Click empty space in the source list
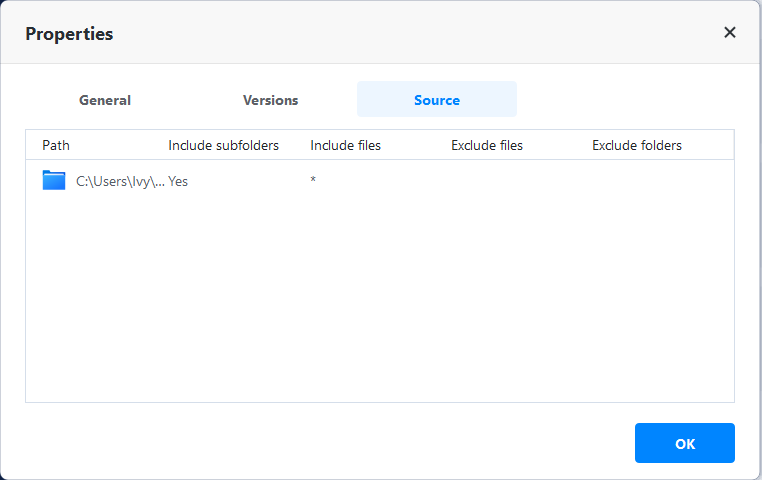Image resolution: width=762 pixels, height=480 pixels. (x=380, y=300)
